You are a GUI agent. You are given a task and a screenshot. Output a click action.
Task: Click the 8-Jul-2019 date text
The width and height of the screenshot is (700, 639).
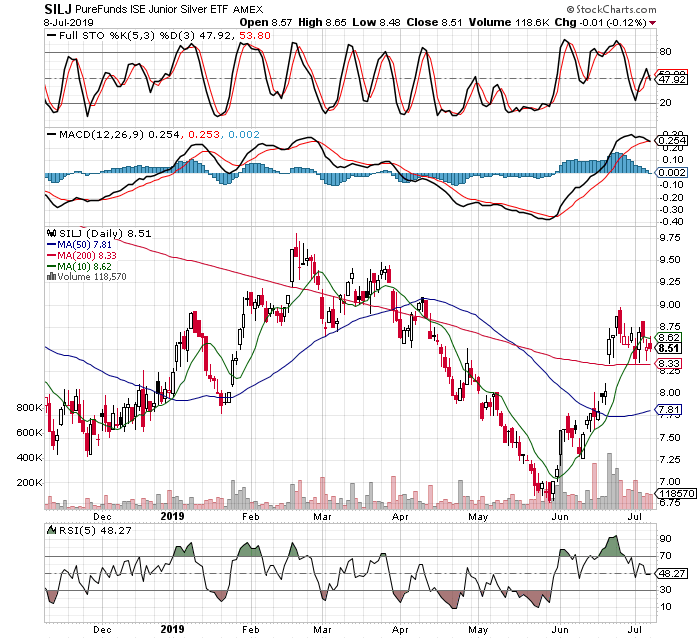coord(69,22)
